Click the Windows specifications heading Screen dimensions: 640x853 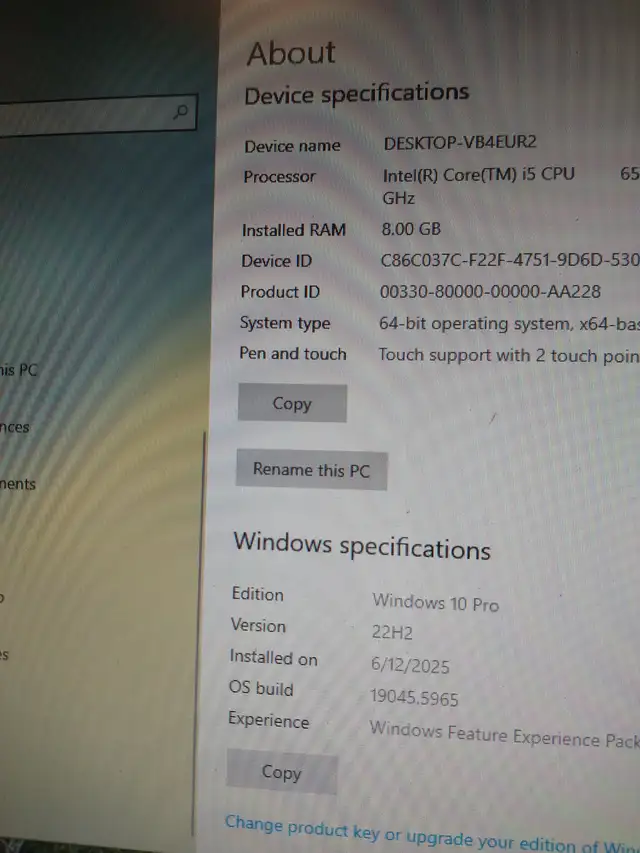click(x=362, y=546)
